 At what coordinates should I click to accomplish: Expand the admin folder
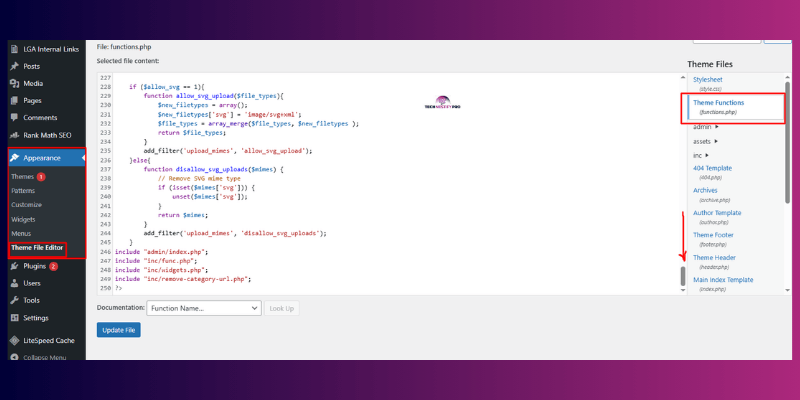[x=706, y=127]
